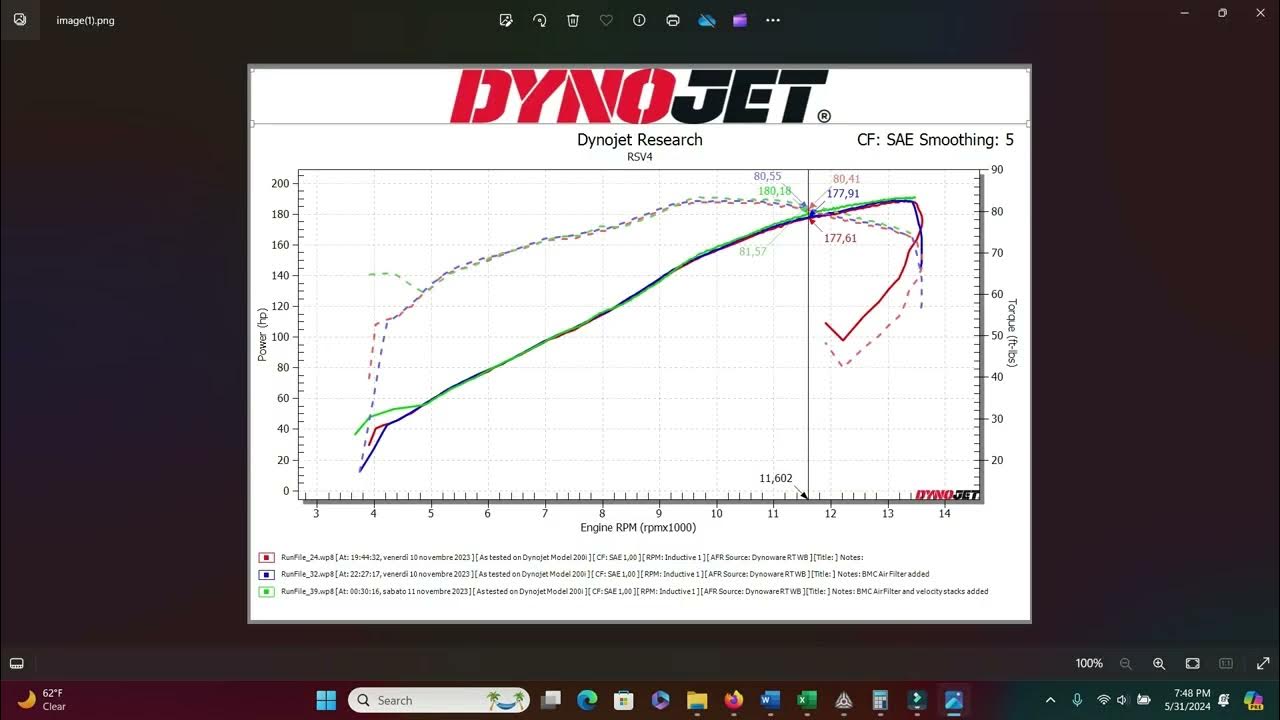
Task: Click the red RunFile_24.wp8 legend swatch
Action: pyautogui.click(x=266, y=558)
